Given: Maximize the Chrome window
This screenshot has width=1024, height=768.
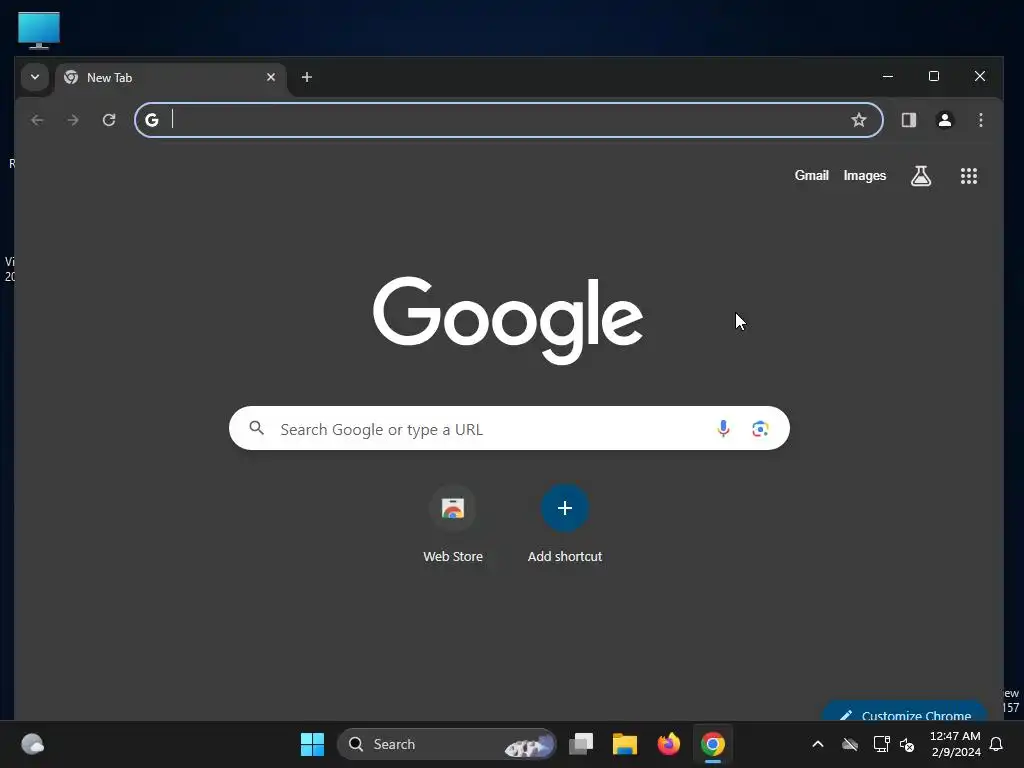Looking at the screenshot, I should coord(934,76).
